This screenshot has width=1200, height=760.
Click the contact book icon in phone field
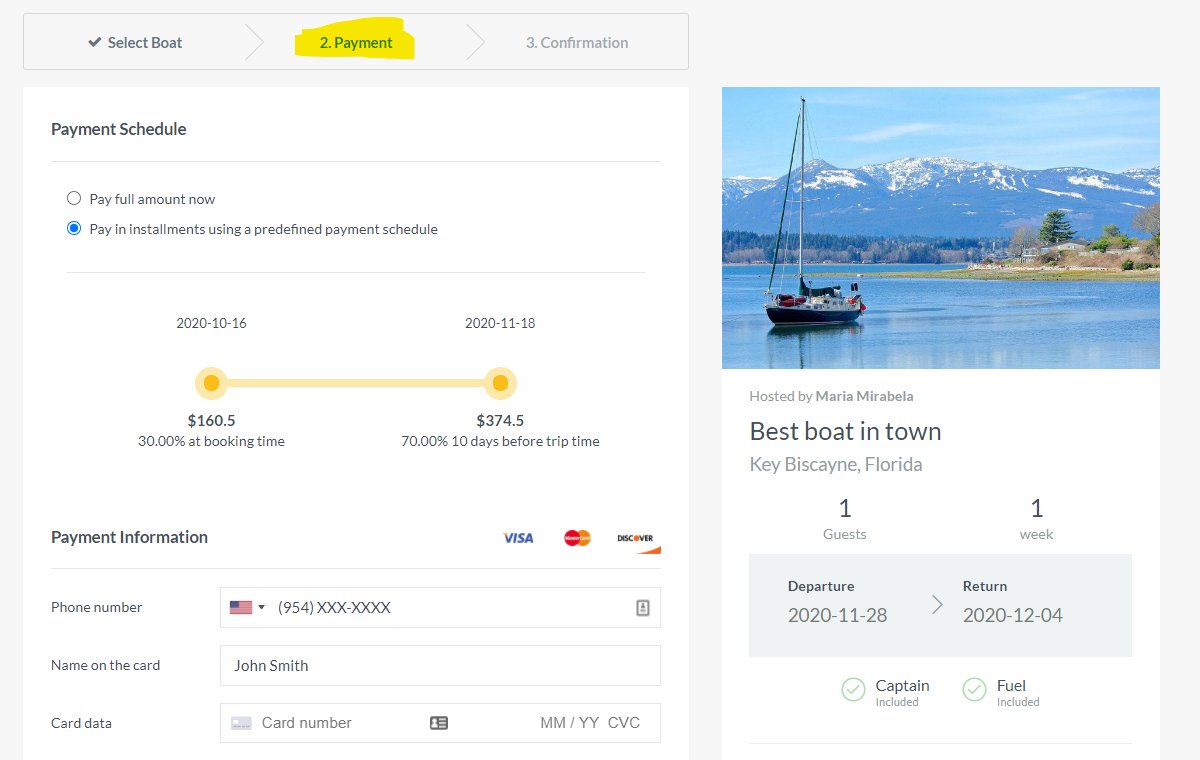point(643,608)
